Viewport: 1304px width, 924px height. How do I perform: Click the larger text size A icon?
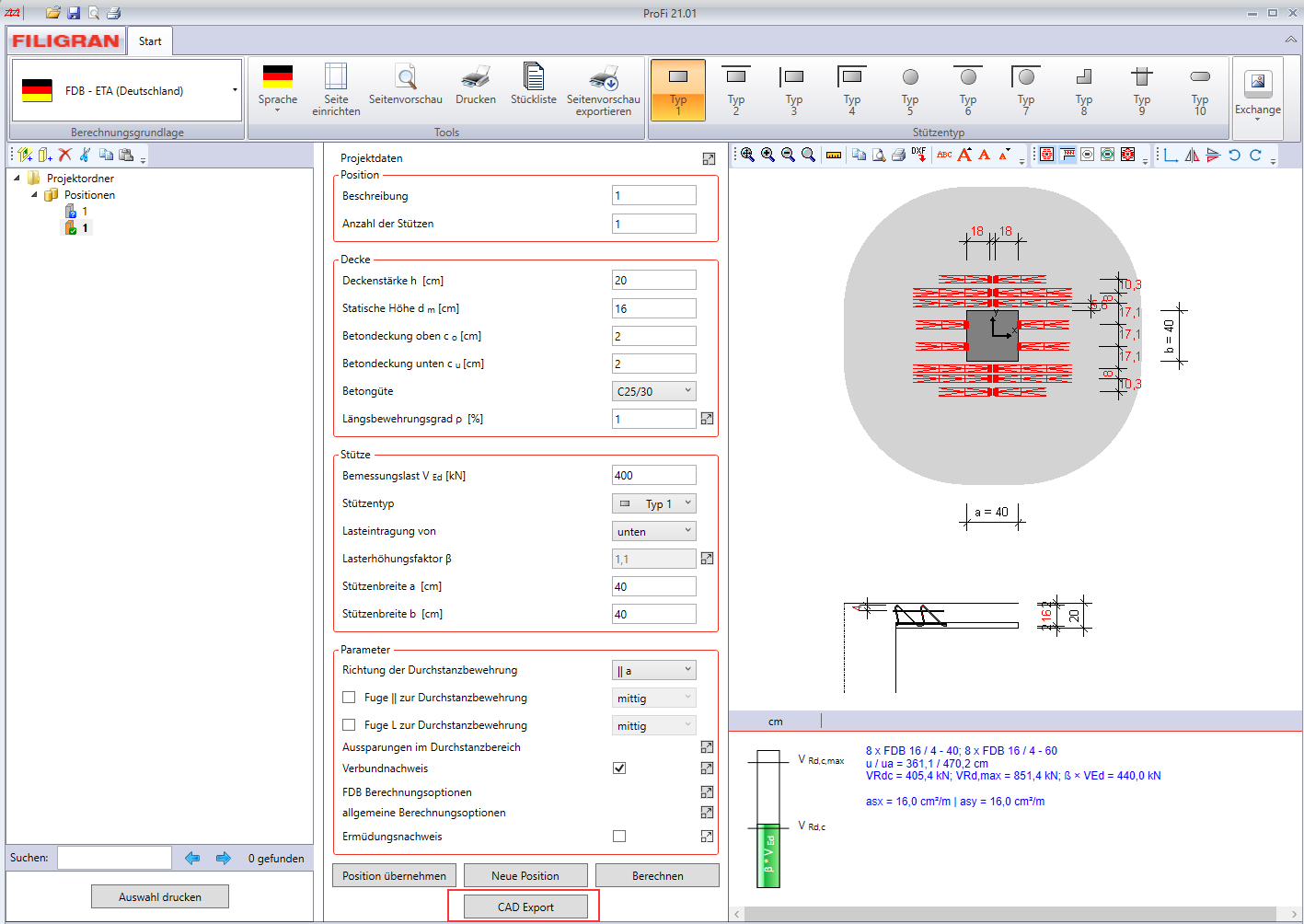pyautogui.click(x=964, y=155)
